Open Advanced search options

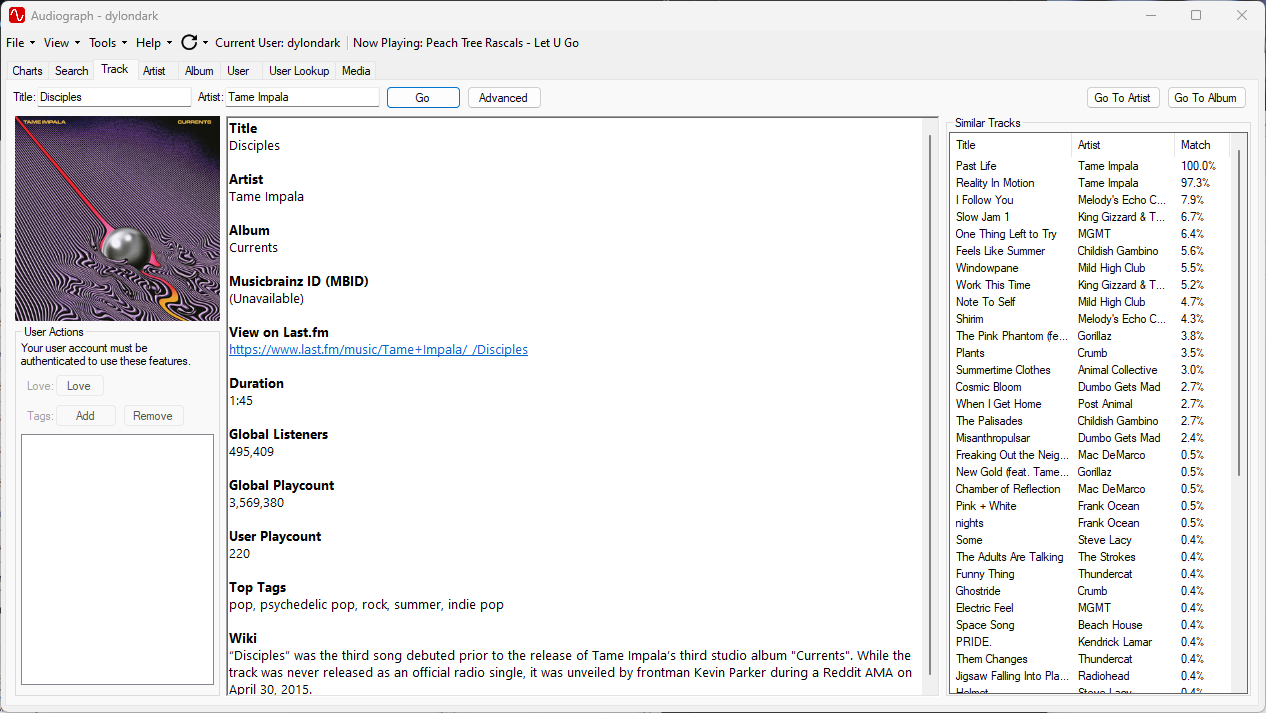click(x=503, y=97)
